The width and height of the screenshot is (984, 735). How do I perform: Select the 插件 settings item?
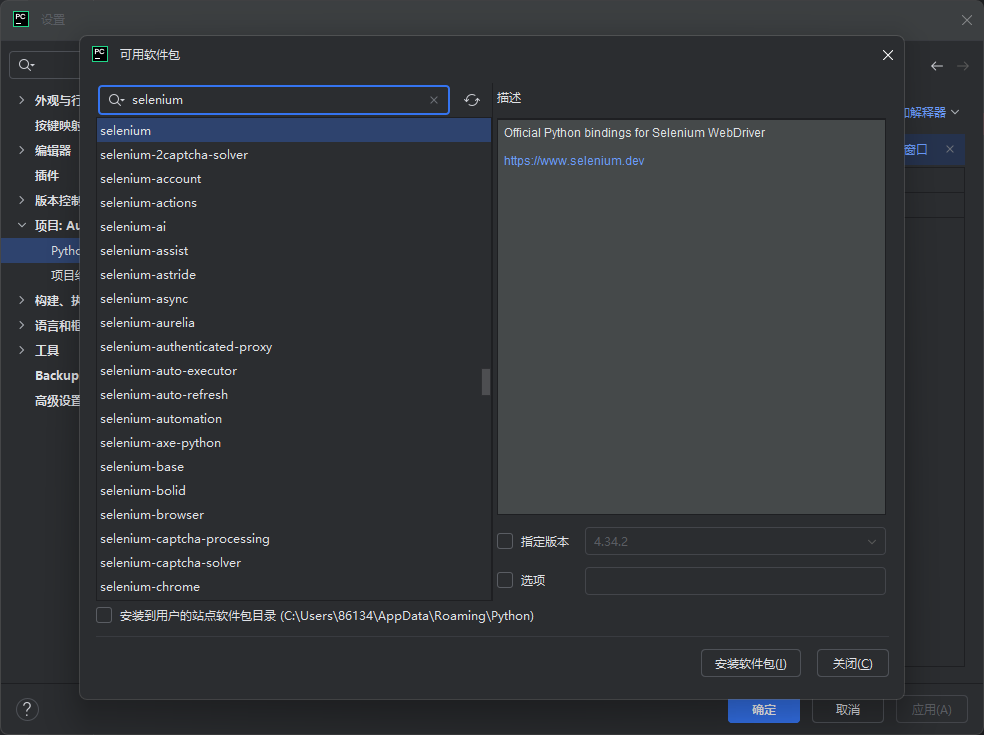(x=47, y=176)
